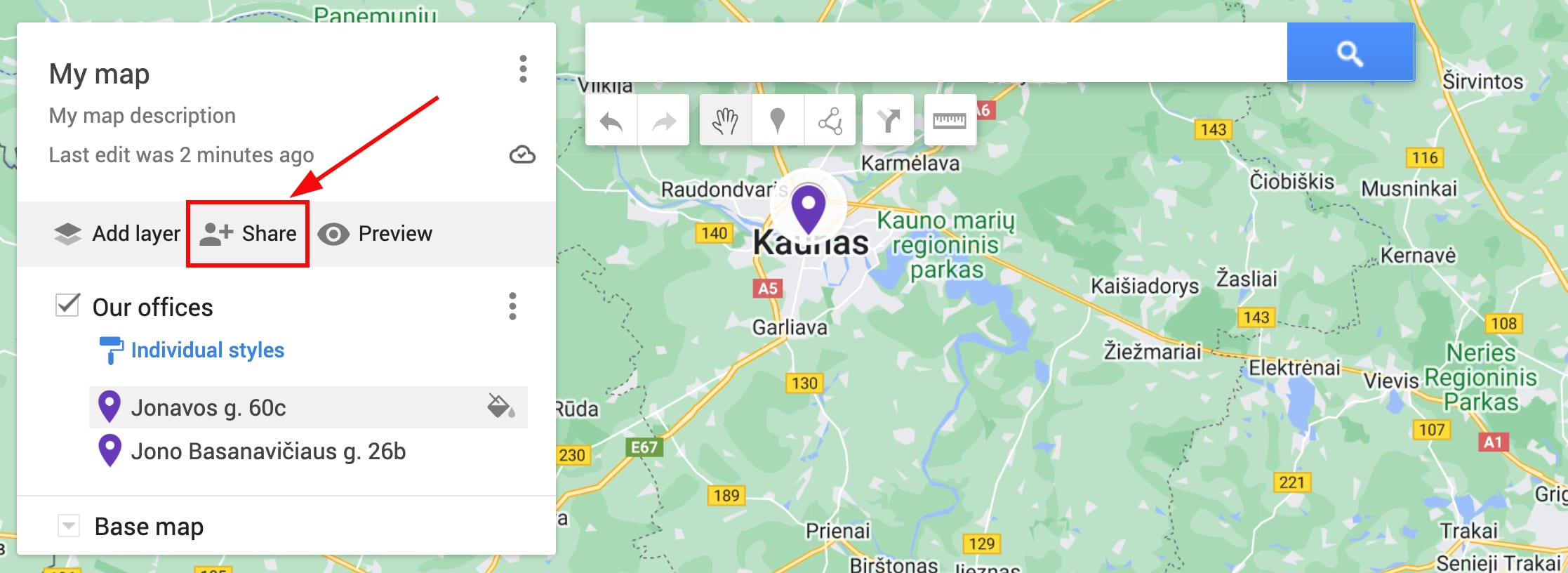Click the blue search magnifier button
This screenshot has width=1568, height=573.
click(1350, 53)
